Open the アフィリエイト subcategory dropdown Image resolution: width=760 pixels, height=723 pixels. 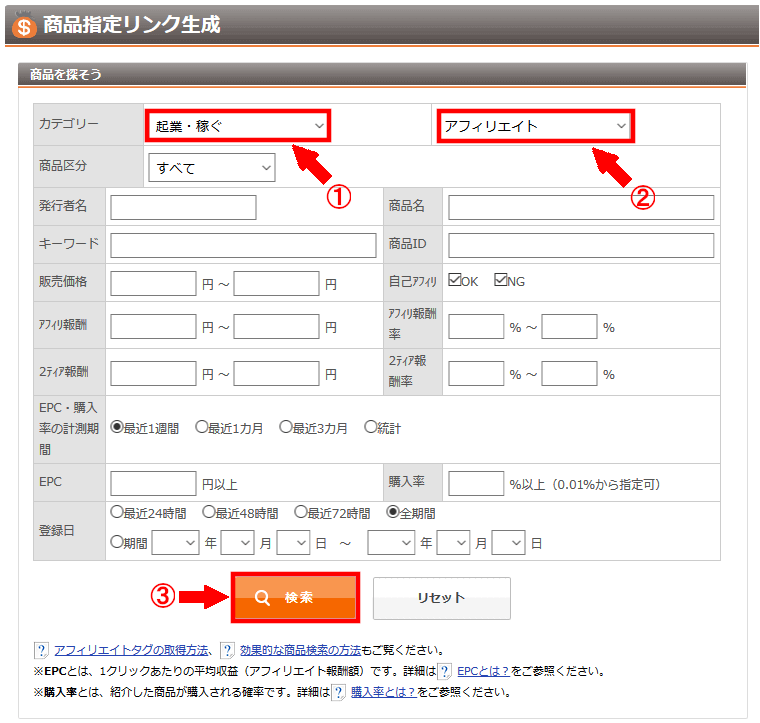point(536,126)
